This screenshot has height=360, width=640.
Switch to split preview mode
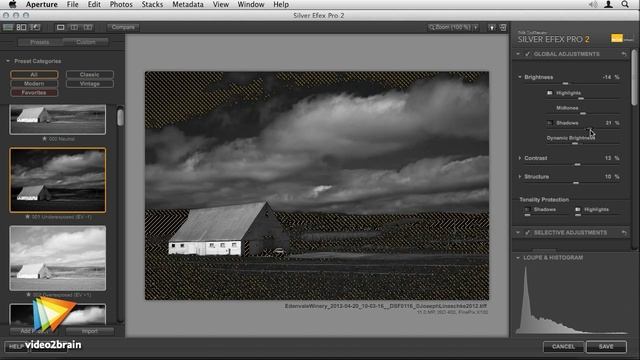(74, 27)
